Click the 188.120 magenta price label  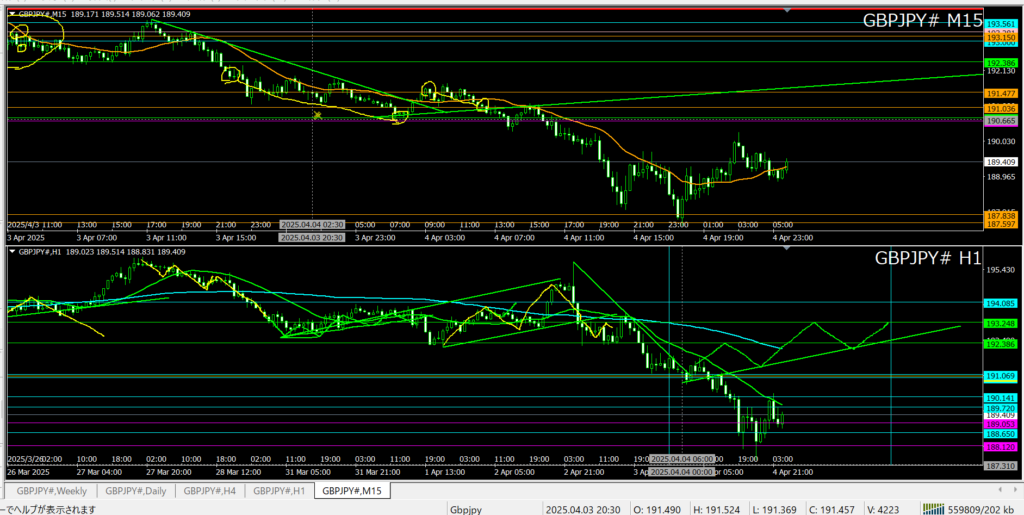tap(999, 447)
